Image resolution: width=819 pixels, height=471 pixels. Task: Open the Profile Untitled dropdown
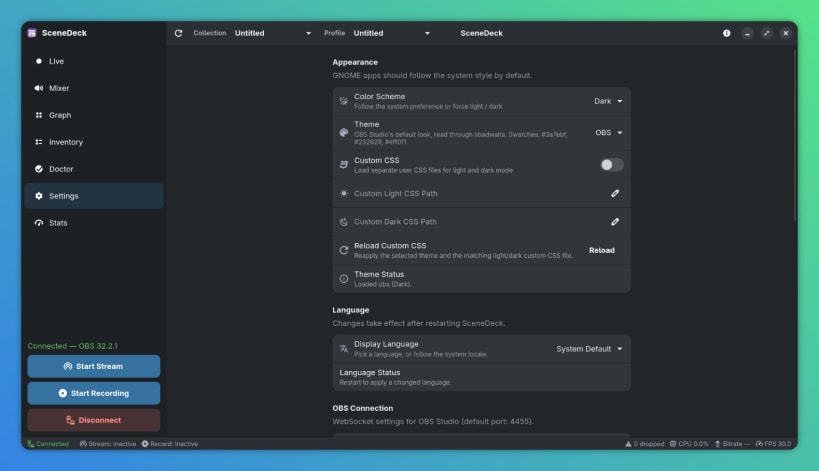(x=392, y=33)
